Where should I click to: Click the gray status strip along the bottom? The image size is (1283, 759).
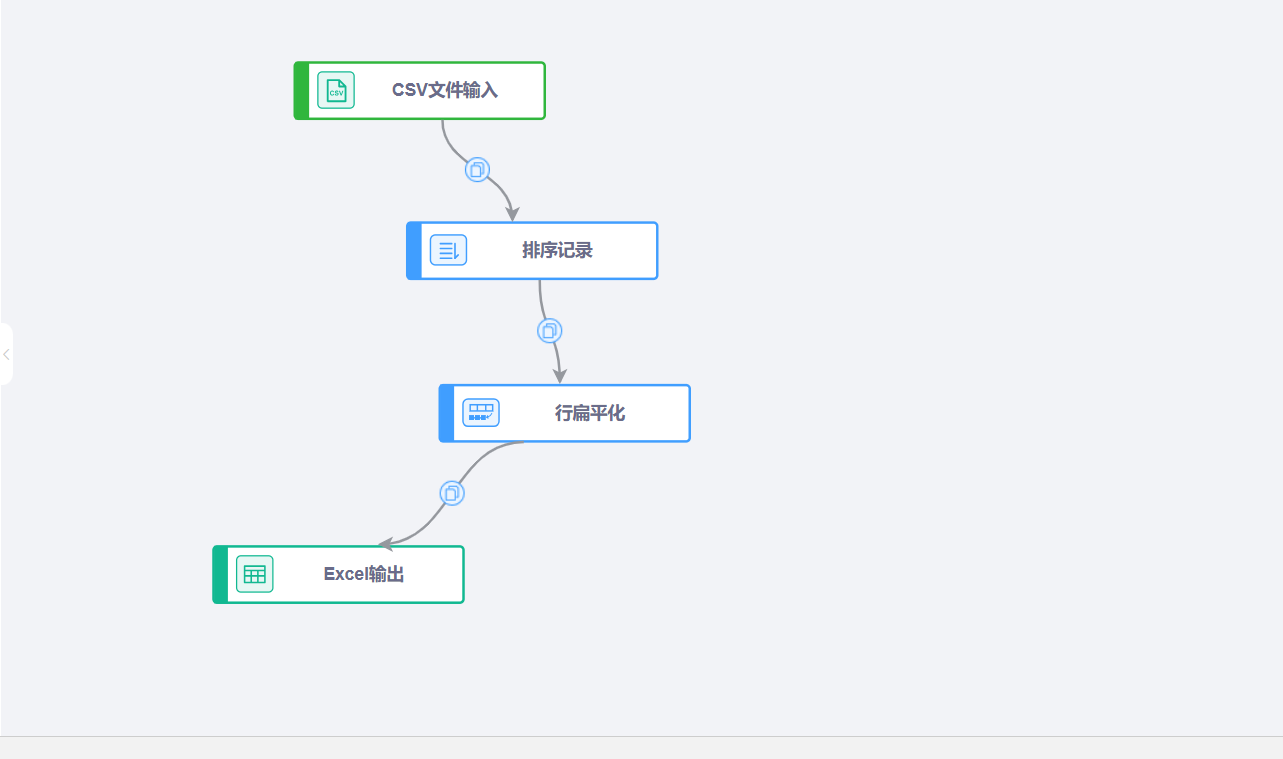coord(640,748)
